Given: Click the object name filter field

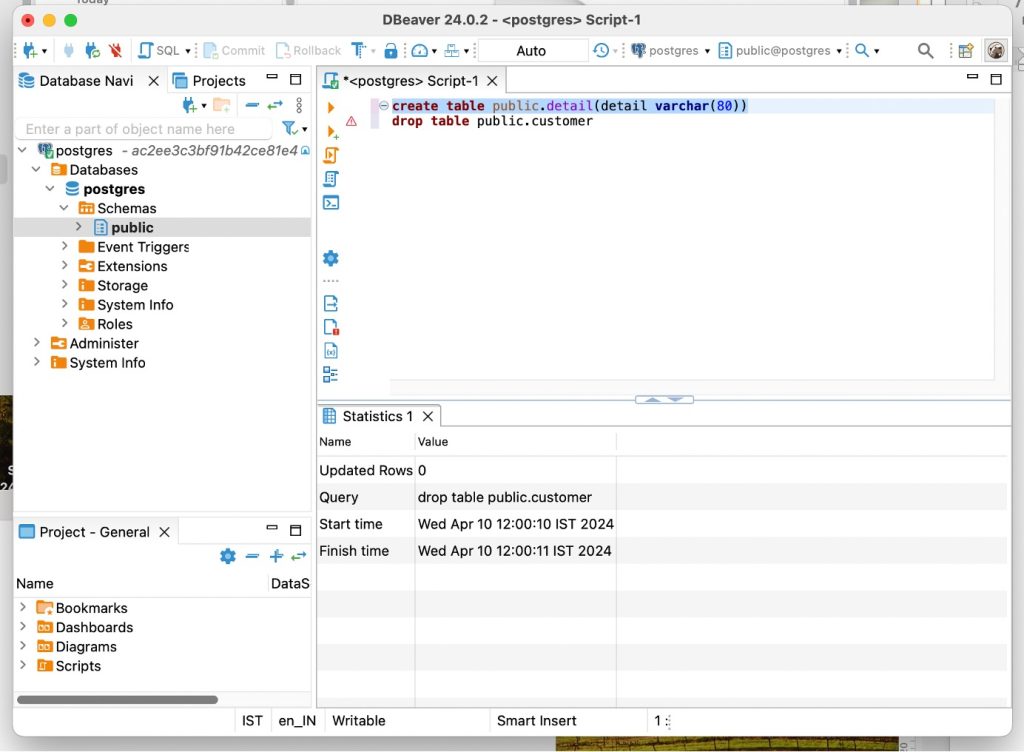Looking at the screenshot, I should [x=145, y=129].
